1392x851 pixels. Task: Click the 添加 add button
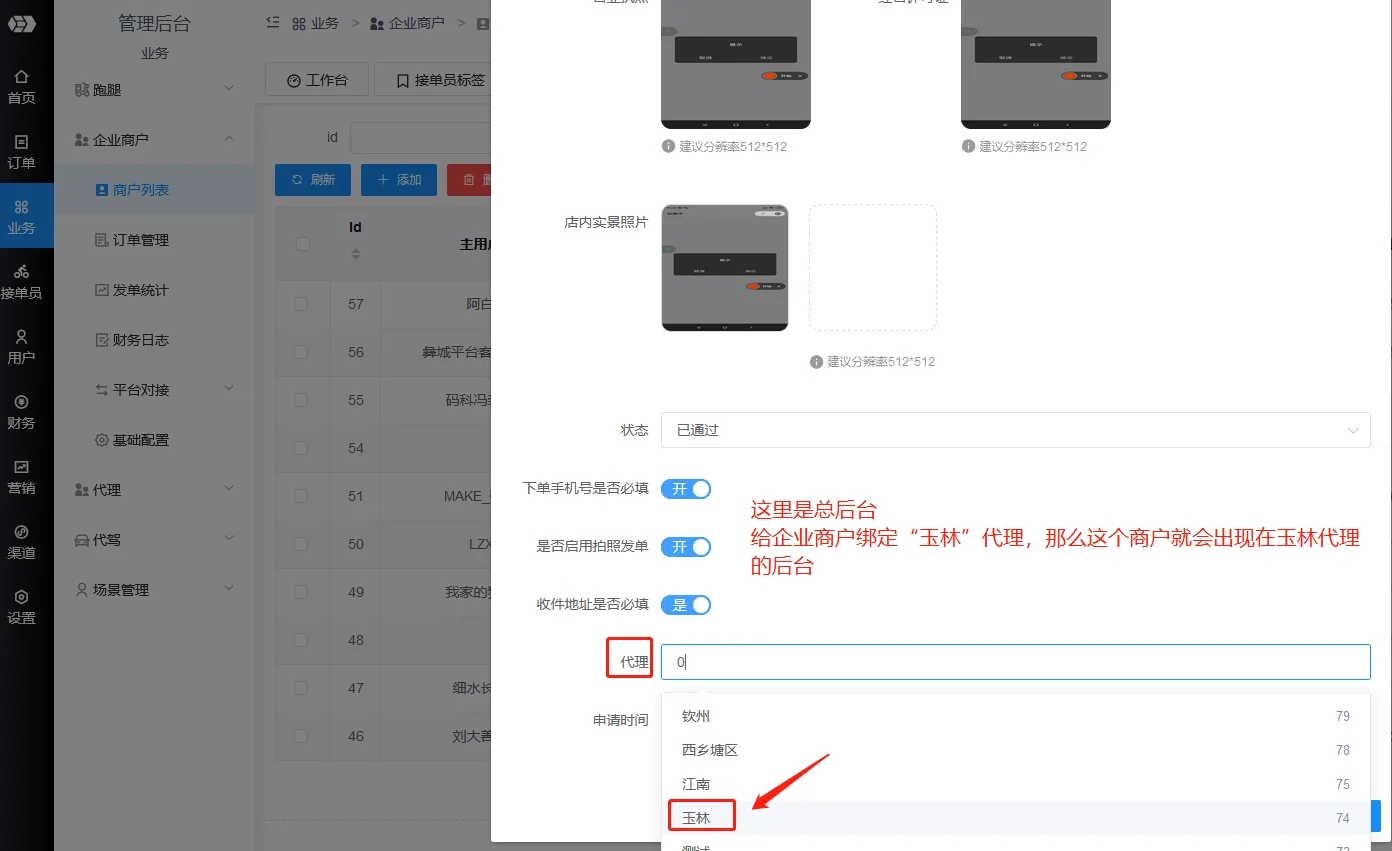(399, 180)
